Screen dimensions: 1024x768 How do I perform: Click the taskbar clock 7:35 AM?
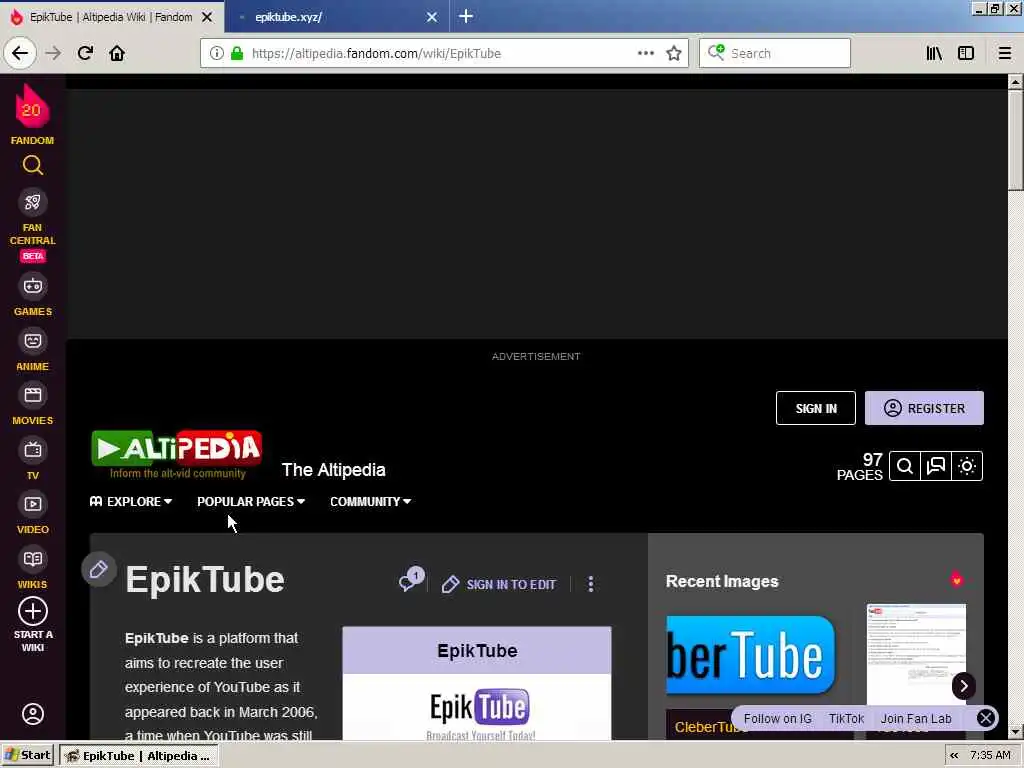(x=990, y=755)
